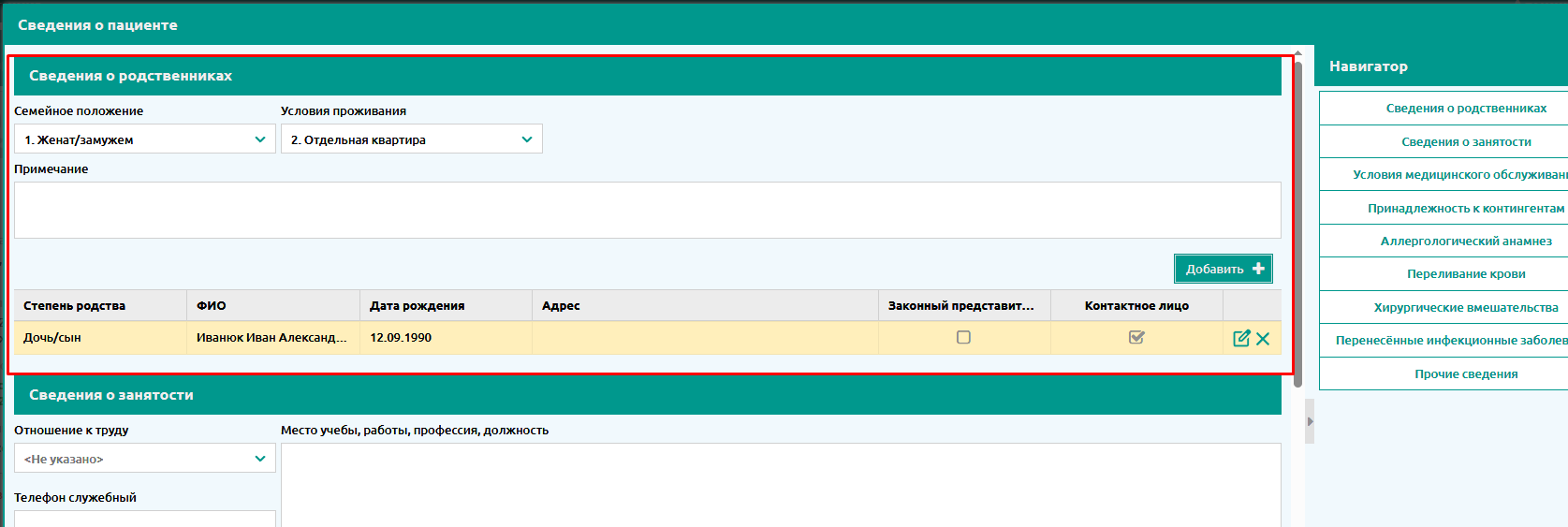Open Прочие сведения navigator item

[1465, 374]
